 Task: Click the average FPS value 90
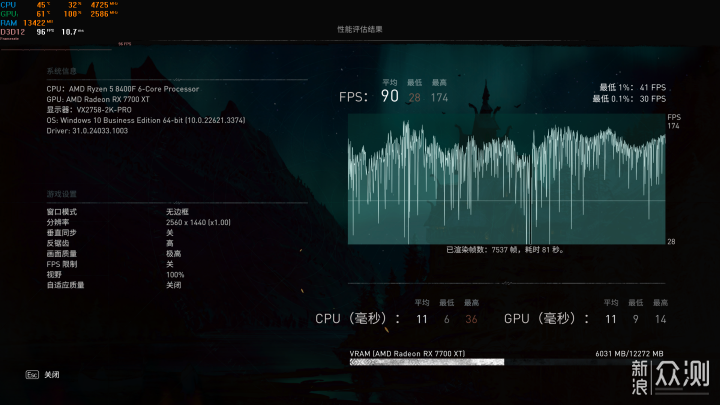pyautogui.click(x=390, y=96)
